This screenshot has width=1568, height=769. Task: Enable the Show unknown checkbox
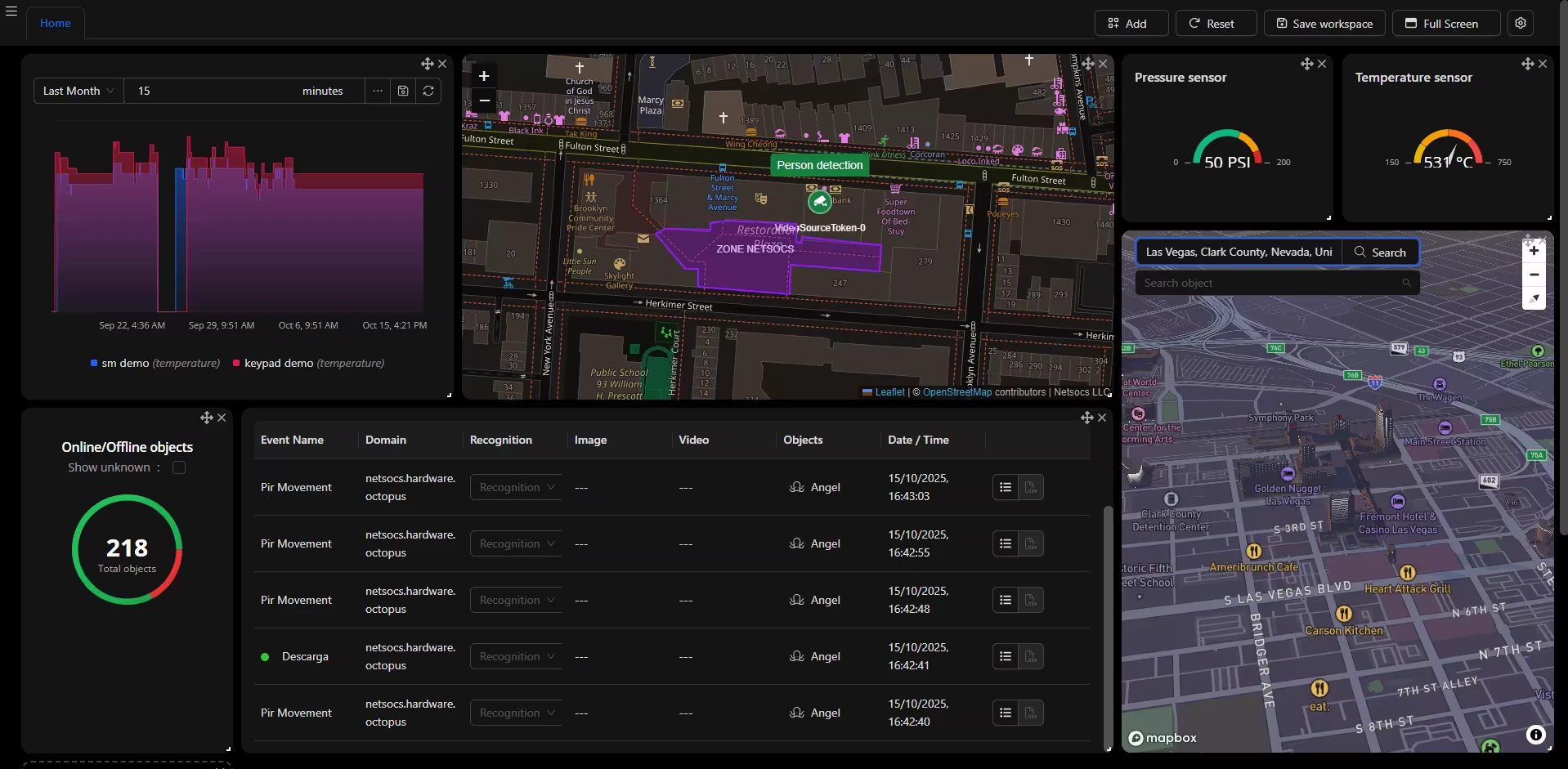pyautogui.click(x=179, y=467)
